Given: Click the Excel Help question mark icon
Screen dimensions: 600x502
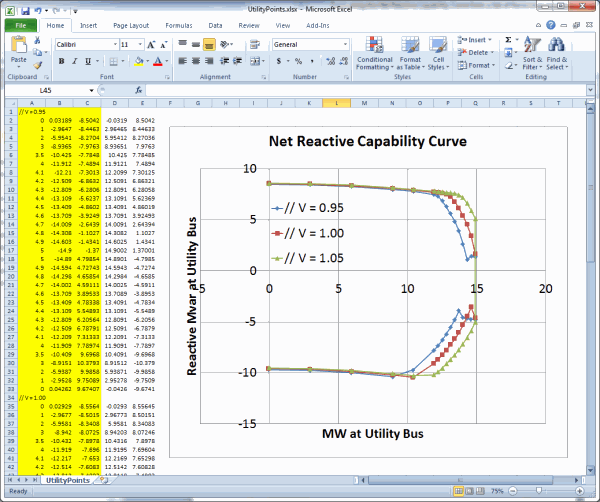Looking at the screenshot, I should point(551,25).
